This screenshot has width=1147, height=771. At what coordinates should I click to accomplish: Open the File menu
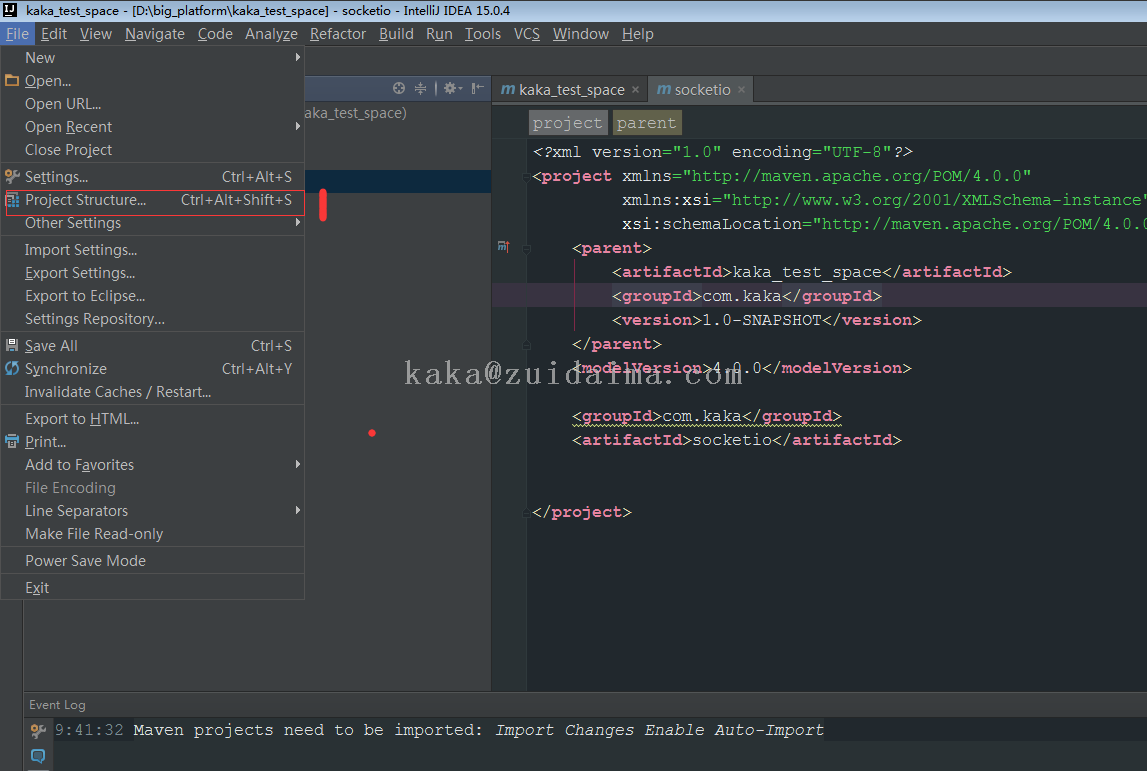click(17, 34)
